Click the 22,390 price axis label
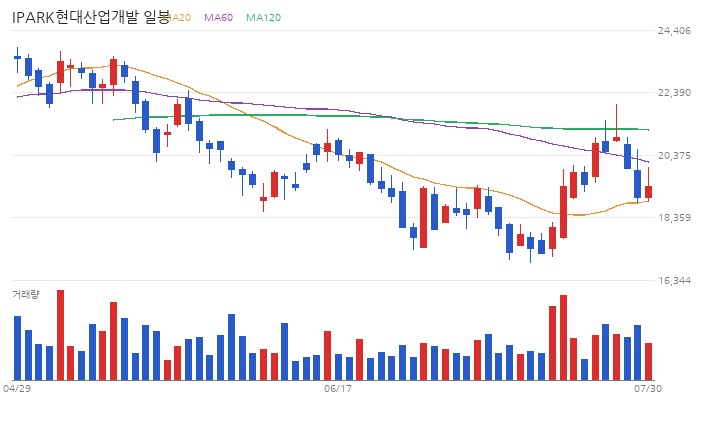The height and width of the screenshot is (440, 720). (674, 93)
